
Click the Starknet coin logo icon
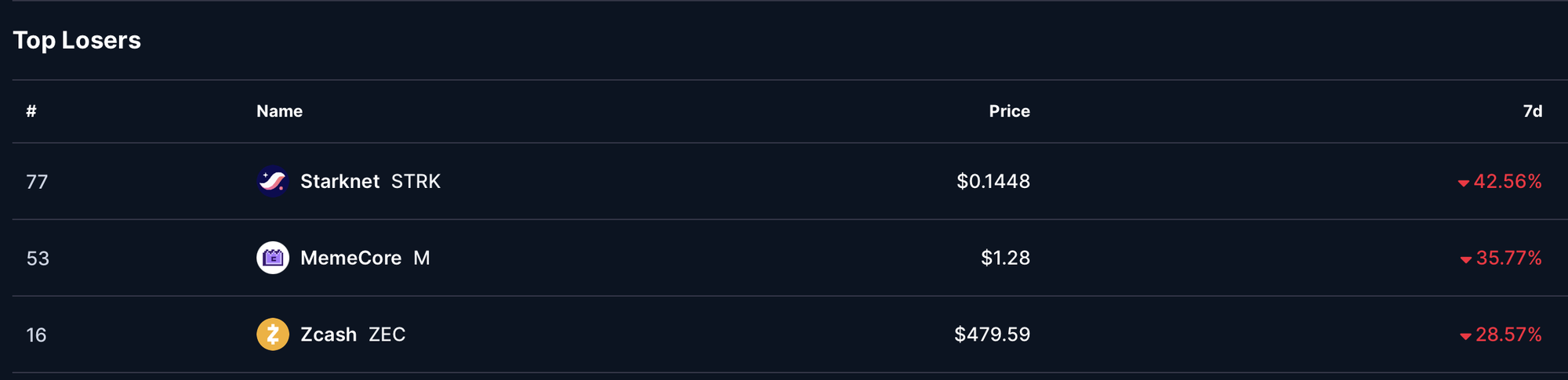pyautogui.click(x=273, y=181)
